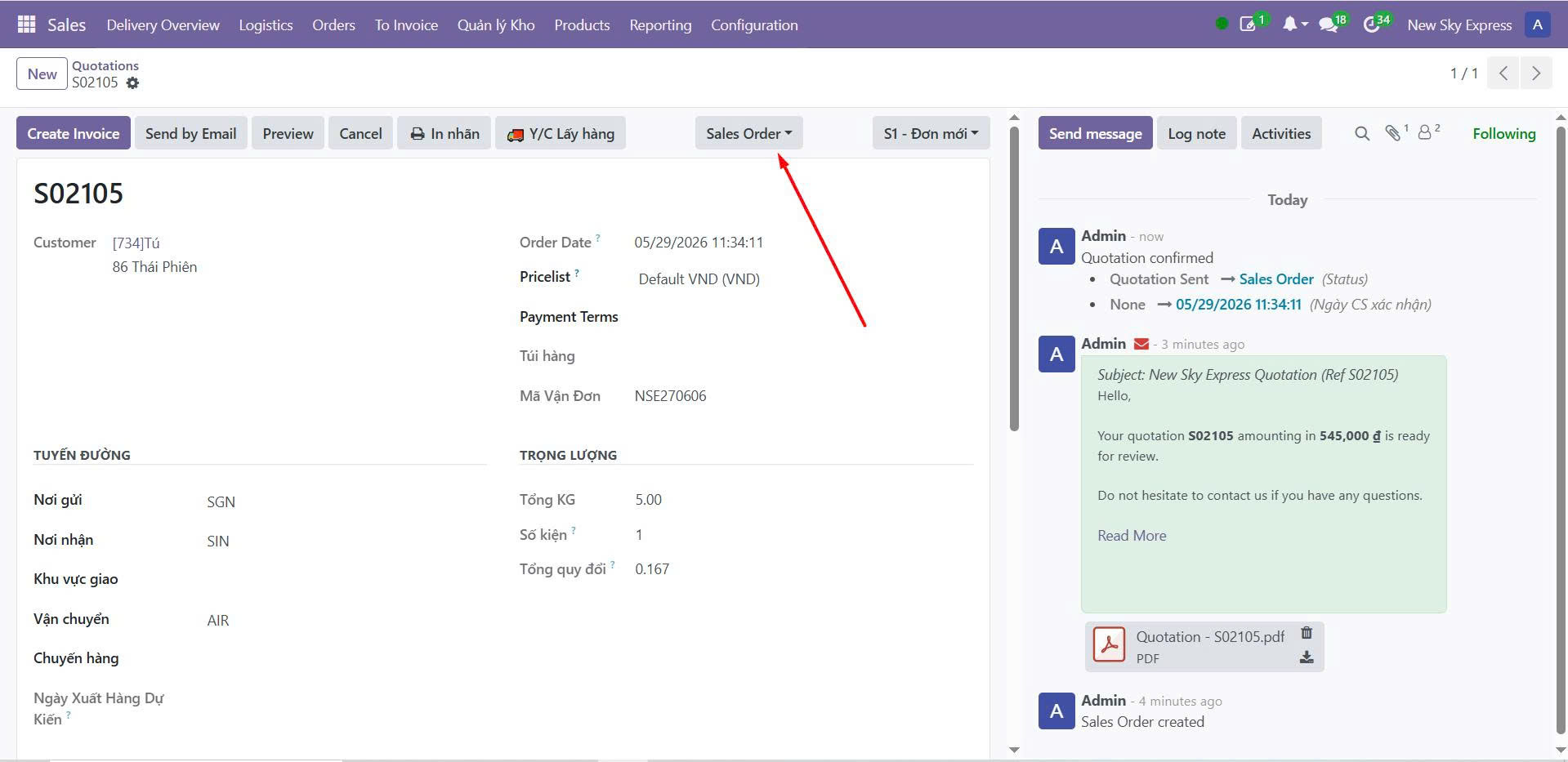Expand the Sales Order status dropdown
This screenshot has height=762, width=1568.
pyautogui.click(x=748, y=133)
